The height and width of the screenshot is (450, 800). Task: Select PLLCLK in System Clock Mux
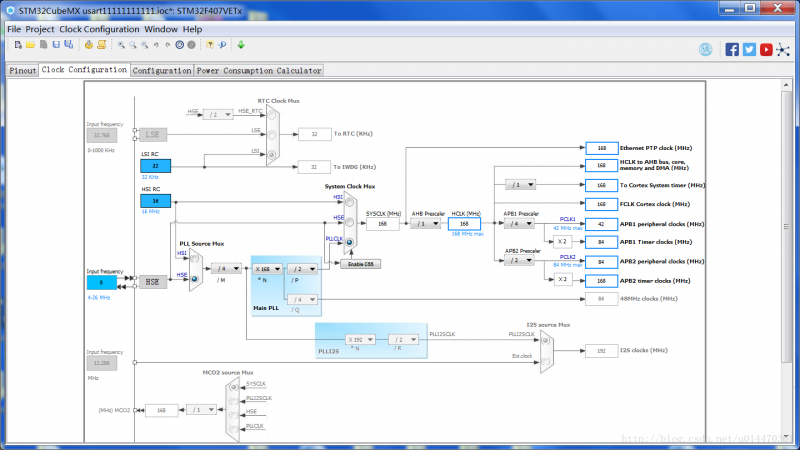349,244
